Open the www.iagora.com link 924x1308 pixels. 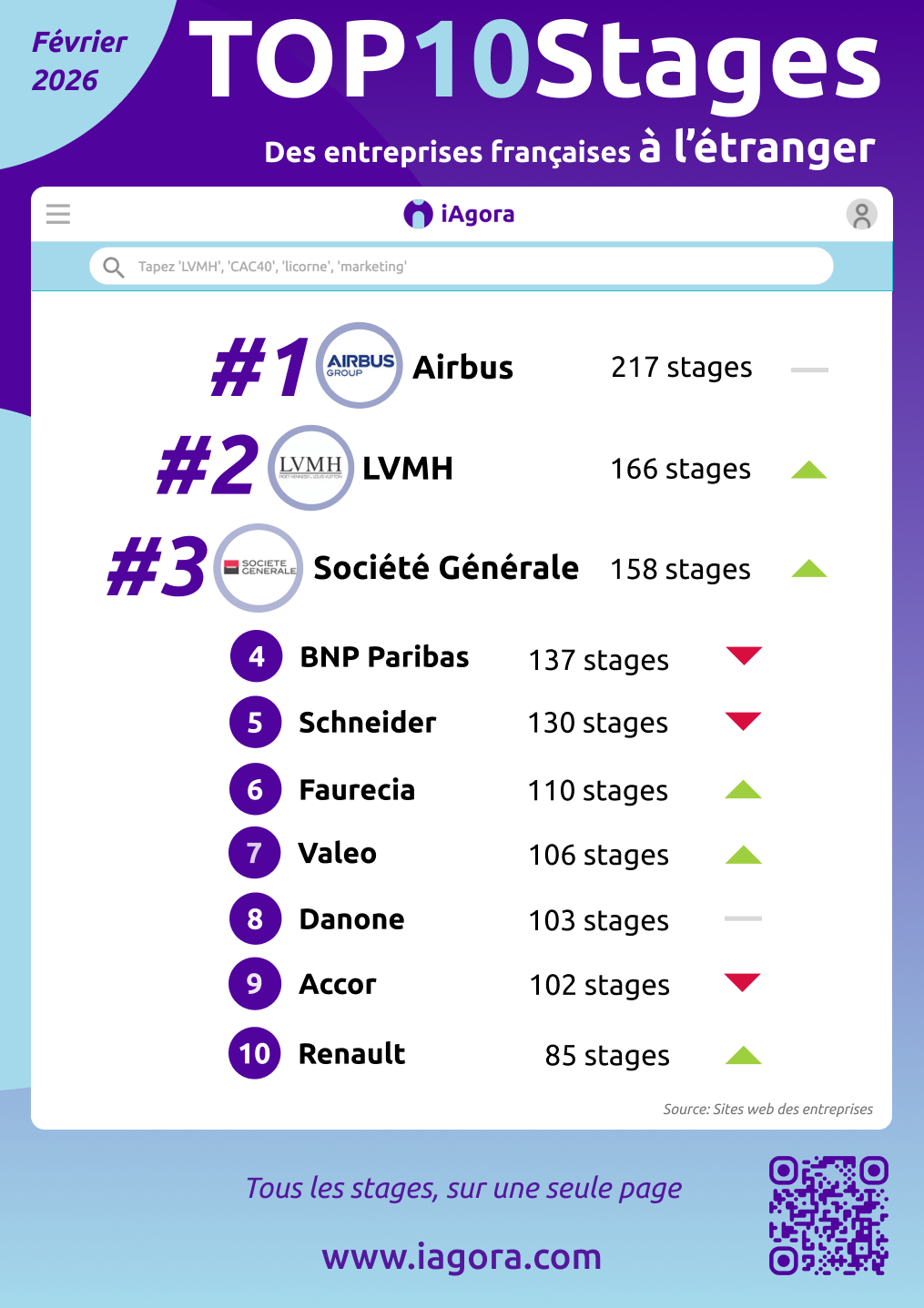pyautogui.click(x=462, y=1257)
